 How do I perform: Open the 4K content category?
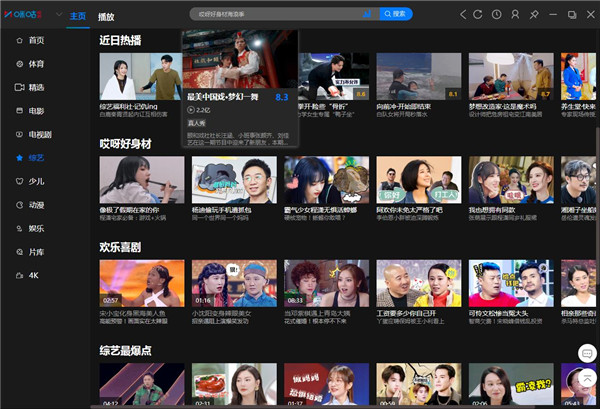click(x=33, y=275)
